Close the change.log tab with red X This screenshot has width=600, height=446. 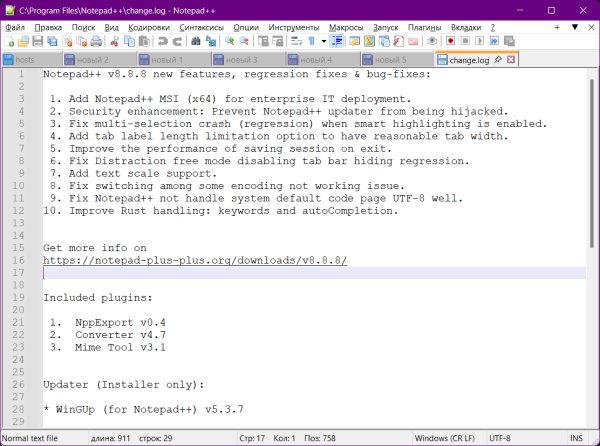pos(511,59)
